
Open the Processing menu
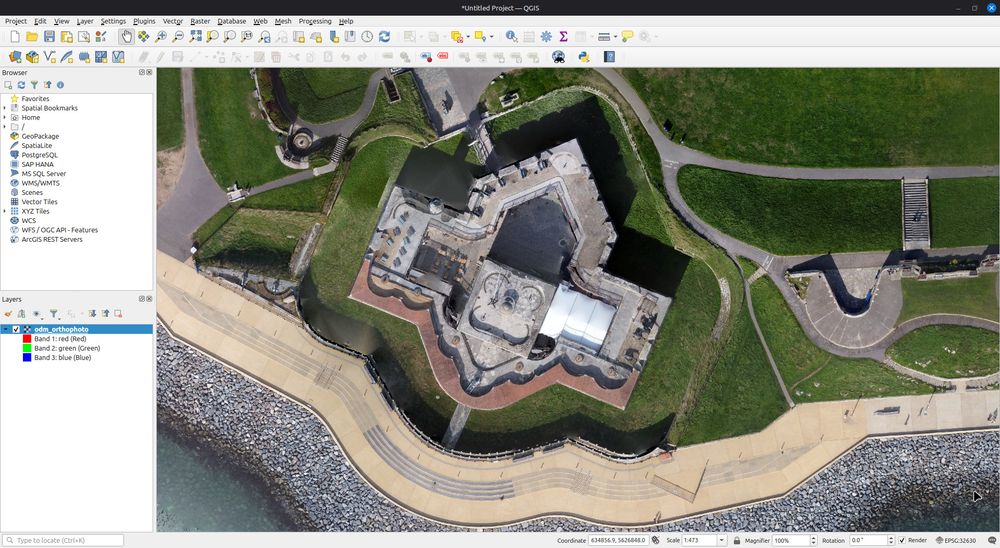[314, 21]
